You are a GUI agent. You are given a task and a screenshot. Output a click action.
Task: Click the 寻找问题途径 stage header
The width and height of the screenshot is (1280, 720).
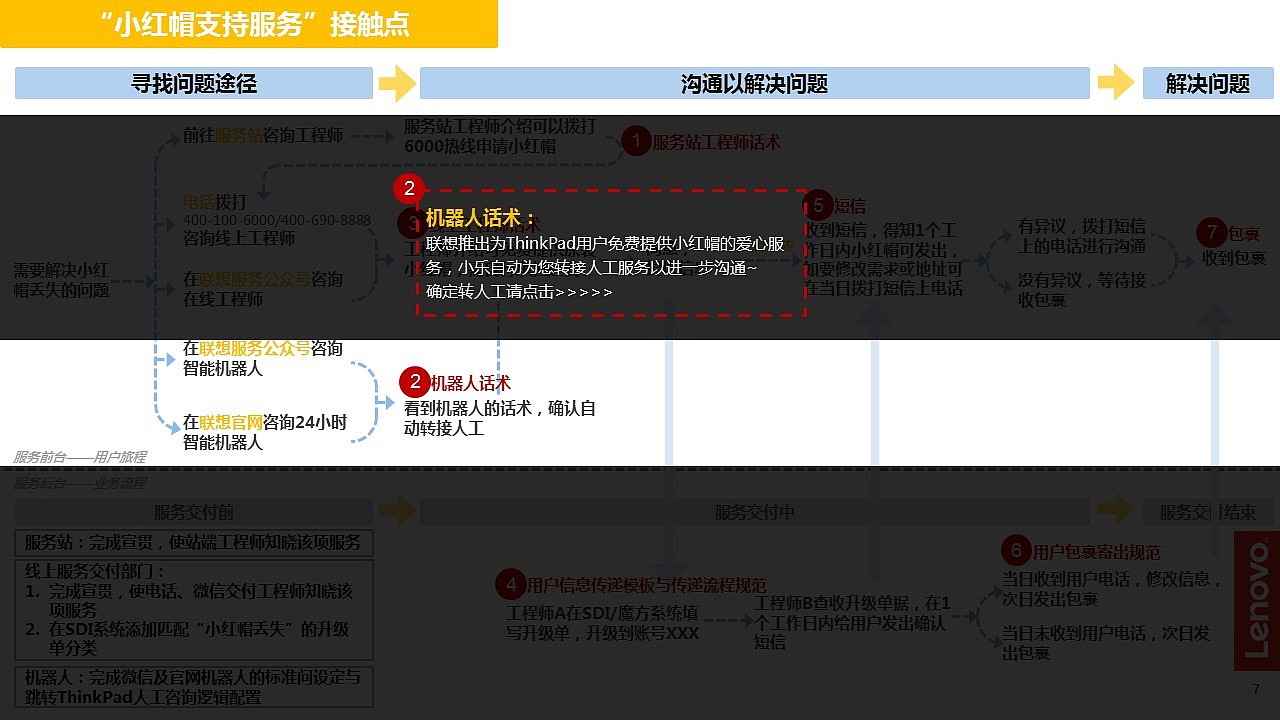pyautogui.click(x=194, y=83)
